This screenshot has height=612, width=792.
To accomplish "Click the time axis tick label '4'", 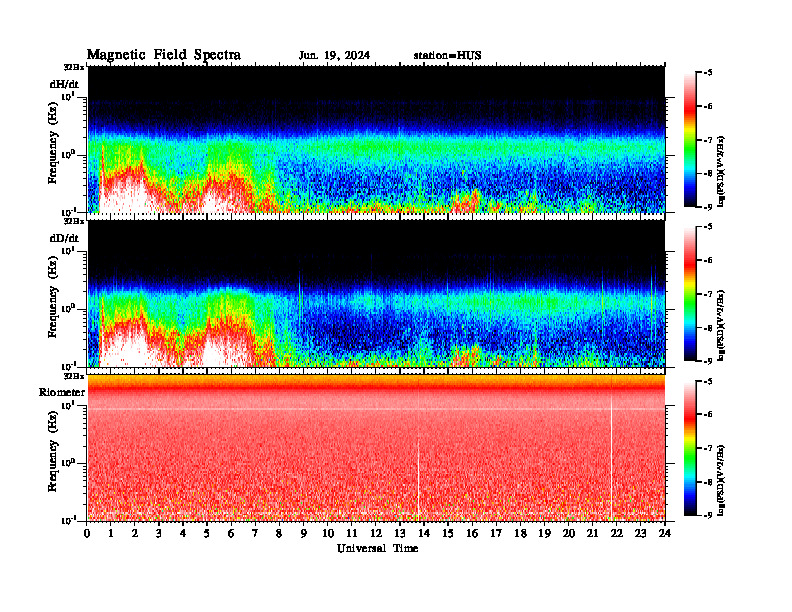I will [183, 533].
